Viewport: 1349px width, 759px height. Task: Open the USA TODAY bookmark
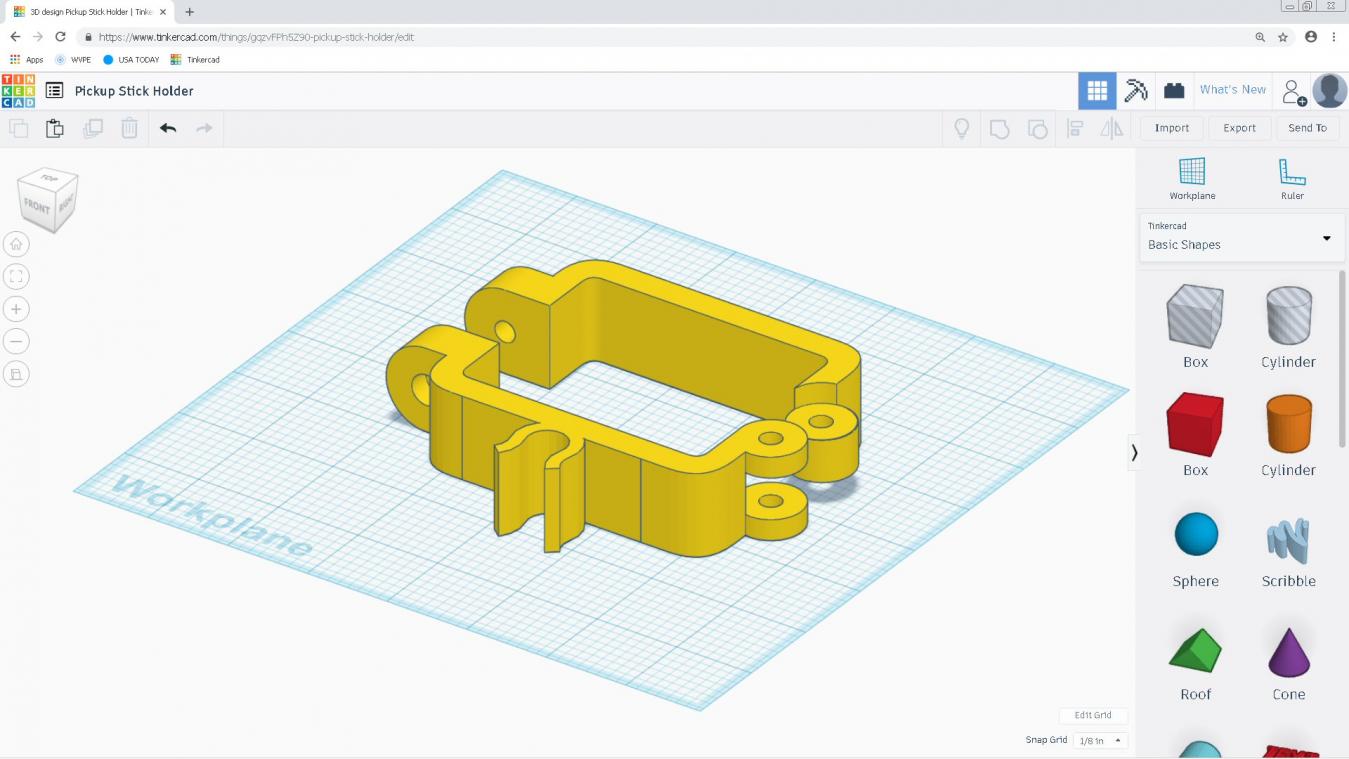coord(131,60)
